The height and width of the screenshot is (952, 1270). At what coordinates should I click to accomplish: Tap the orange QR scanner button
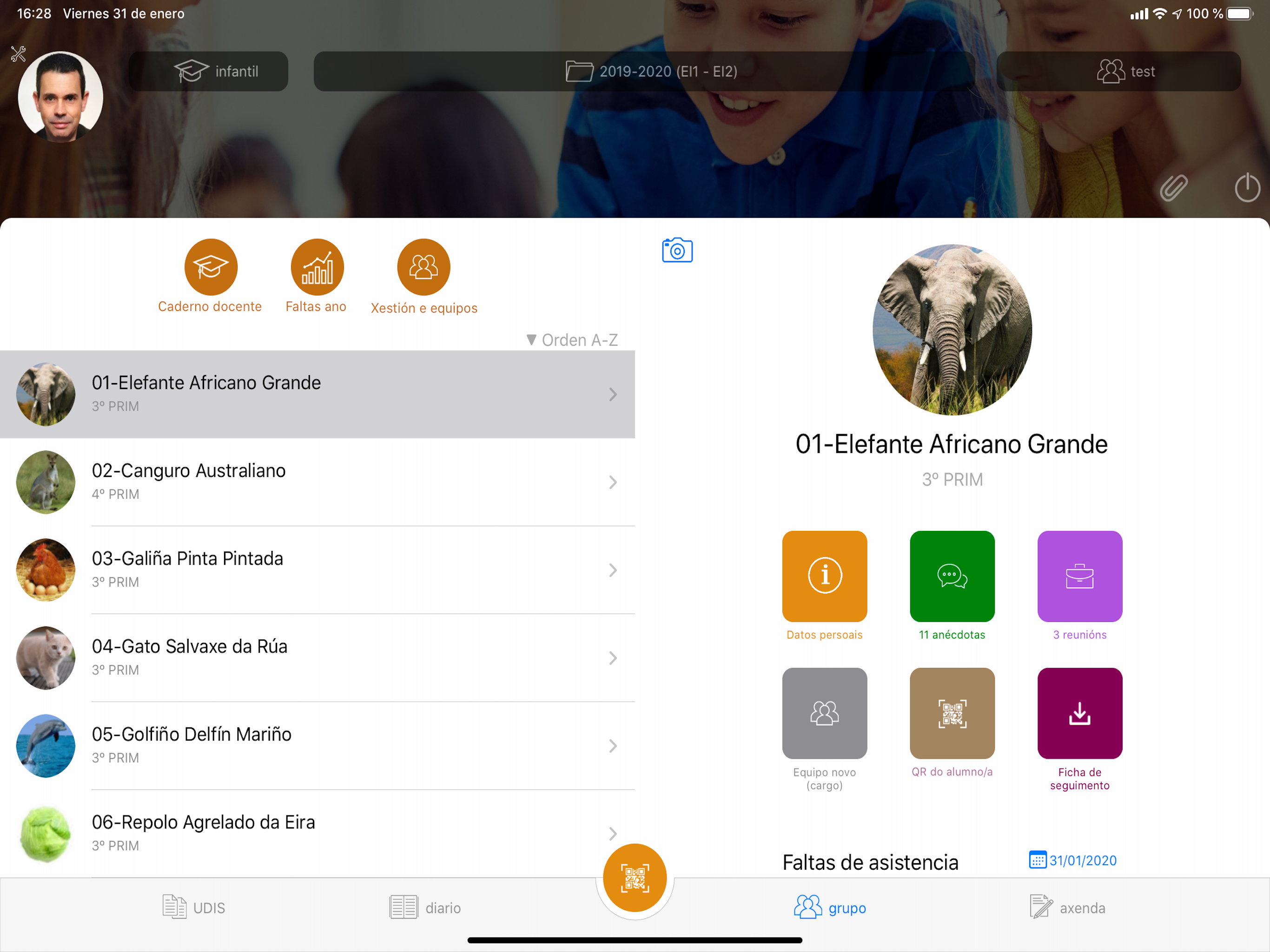click(635, 878)
